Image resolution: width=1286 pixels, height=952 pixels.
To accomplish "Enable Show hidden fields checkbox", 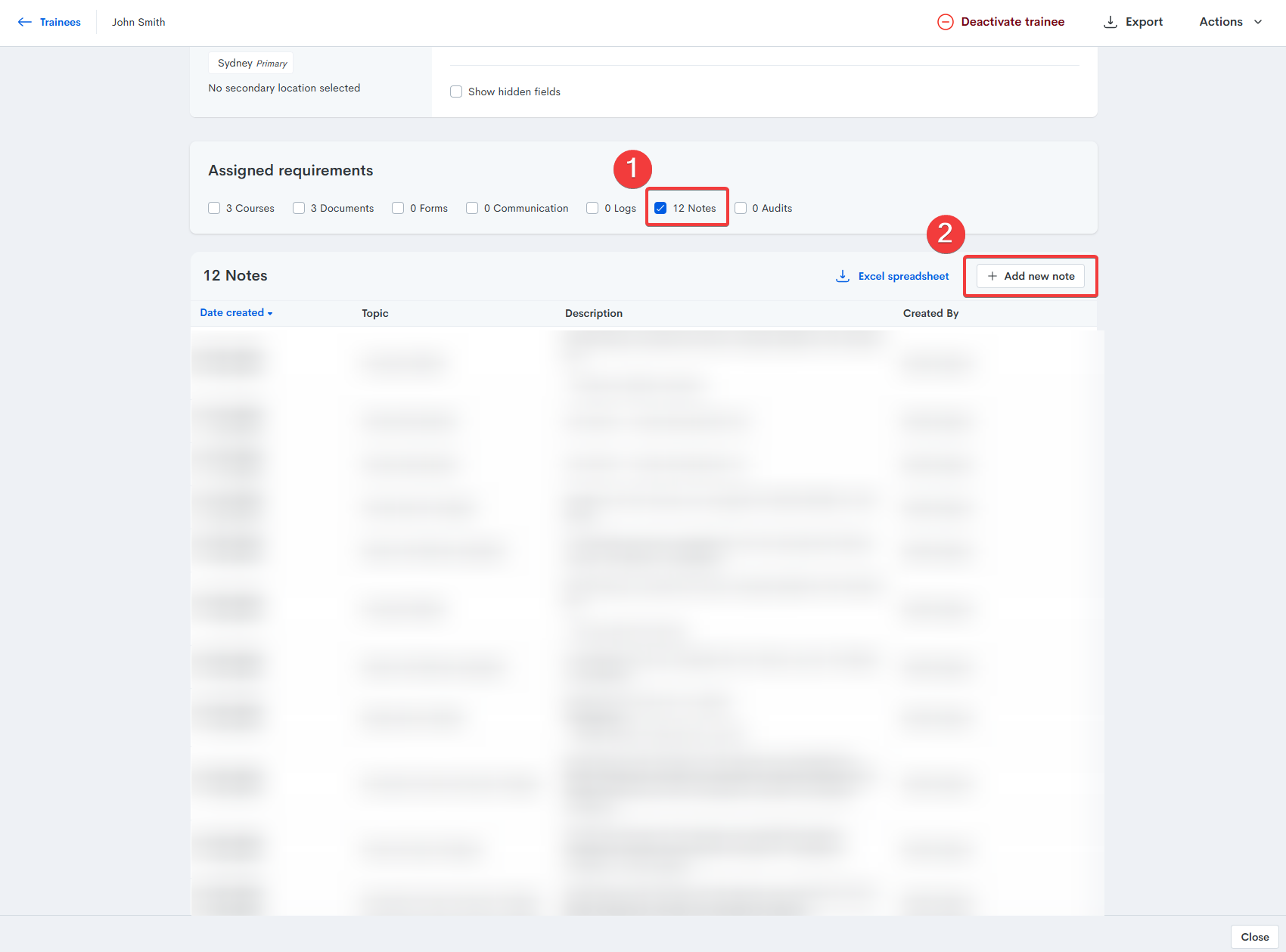I will pos(456,91).
